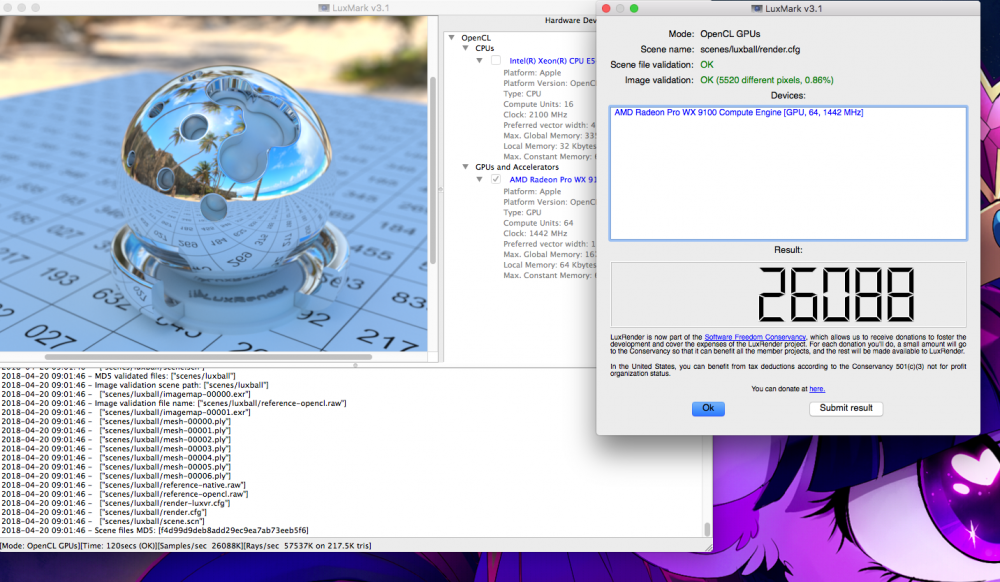1000x582 pixels.
Task: Toggle the Intel Xeon CPU checkbox
Action: (x=496, y=61)
